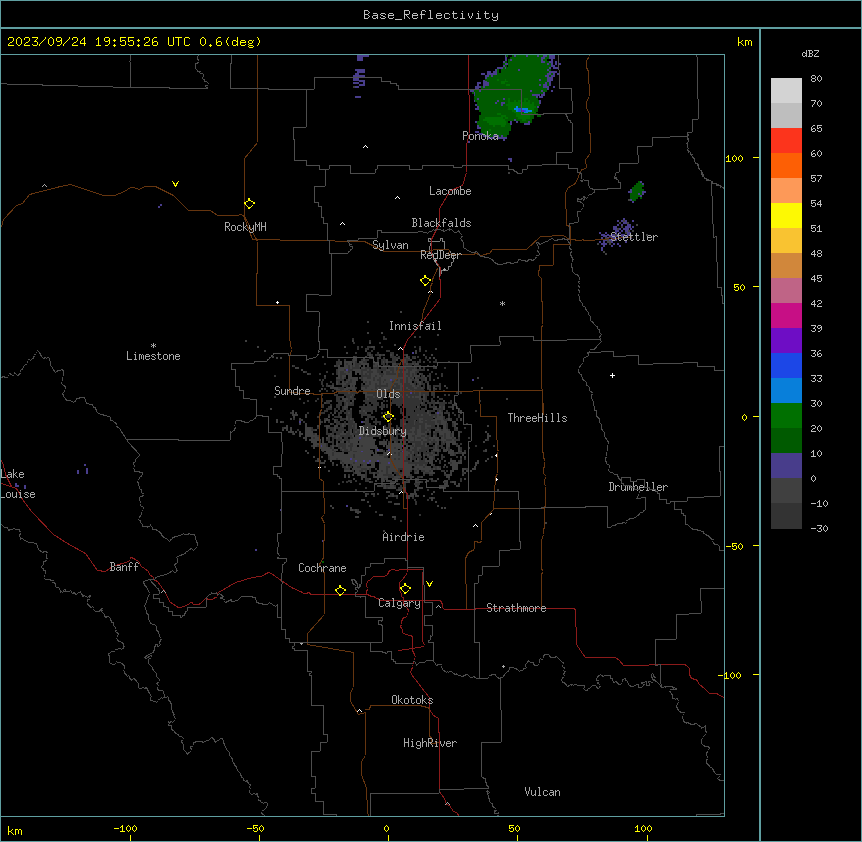
Task: Click the Innisfail town label
Action: [415, 326]
